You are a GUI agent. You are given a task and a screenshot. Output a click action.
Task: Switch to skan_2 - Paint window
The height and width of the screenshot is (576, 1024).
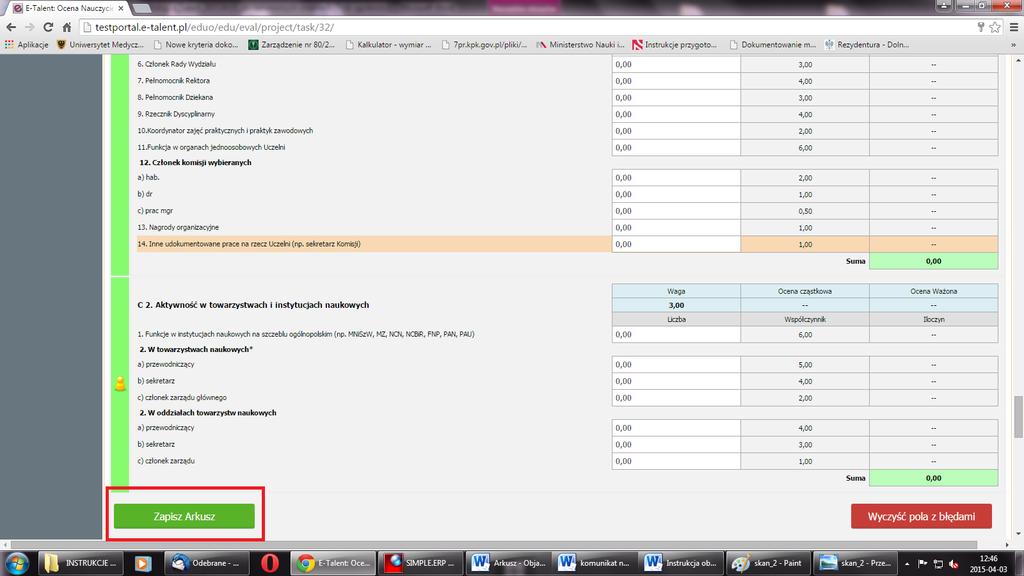pos(767,563)
